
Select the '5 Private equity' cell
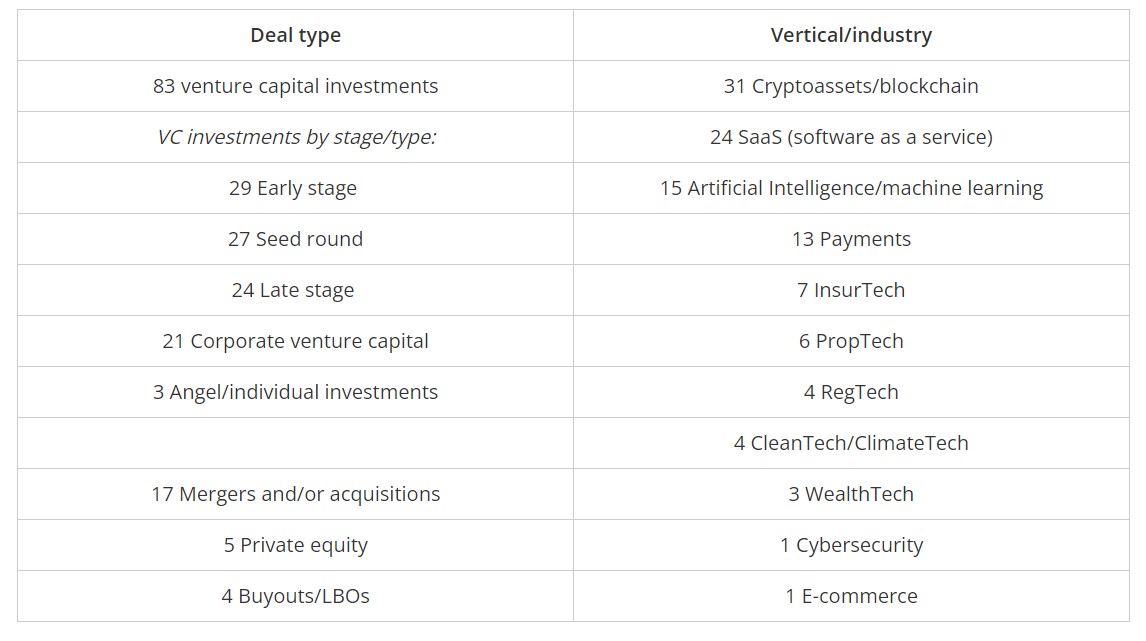click(x=295, y=545)
